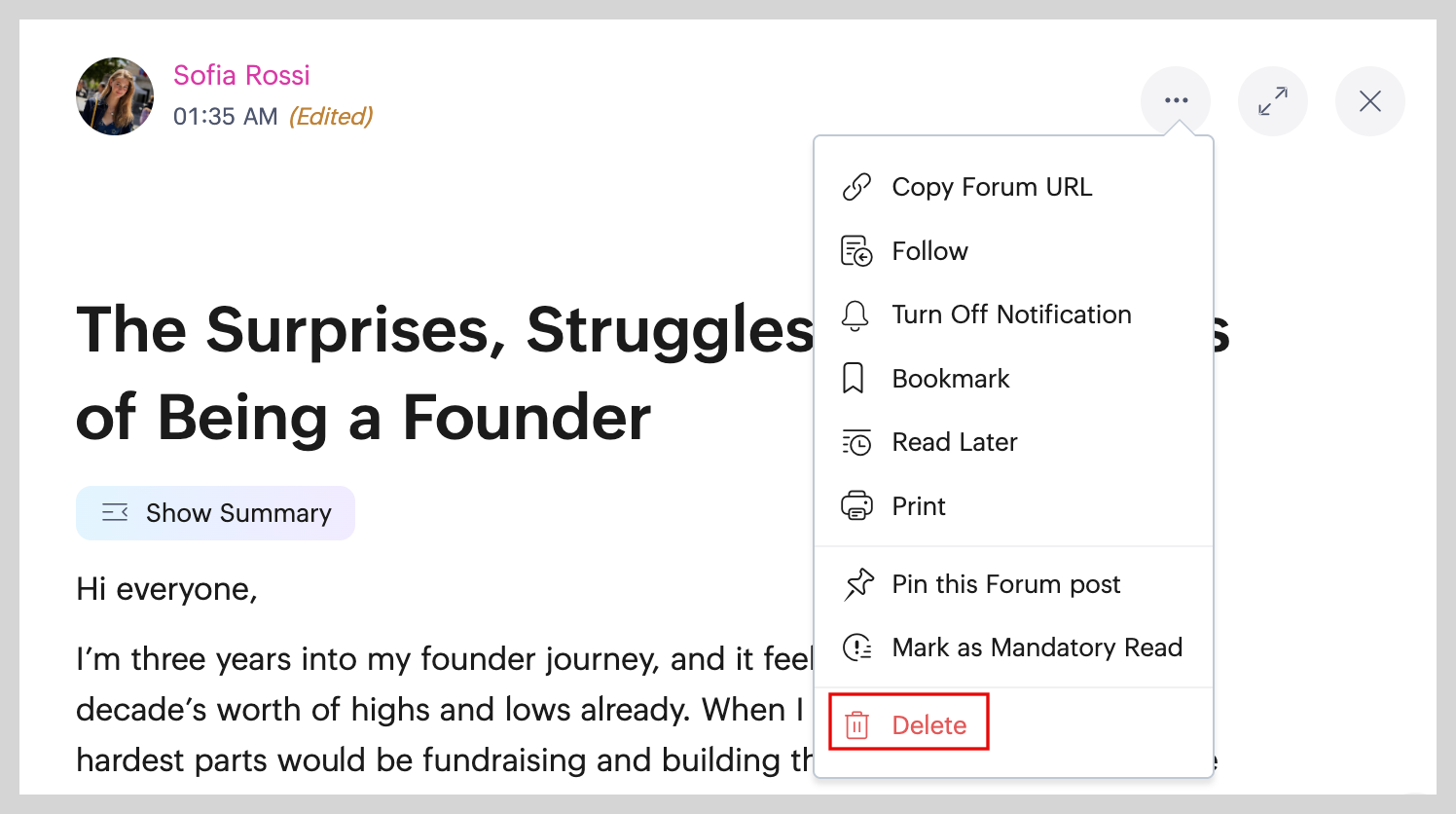
Task: Click the pin icon in the menu
Action: tap(858, 584)
